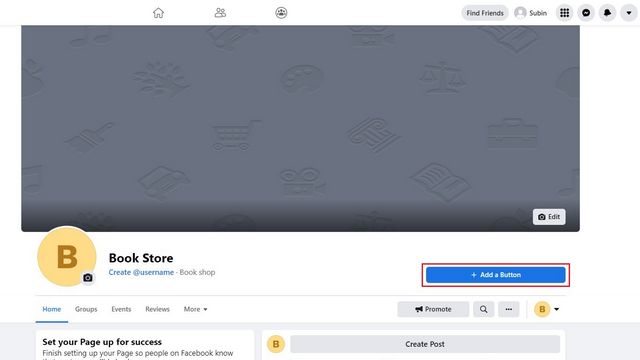Switch to the Reviews tab
Viewport: 640px width, 360px height.
(x=157, y=309)
